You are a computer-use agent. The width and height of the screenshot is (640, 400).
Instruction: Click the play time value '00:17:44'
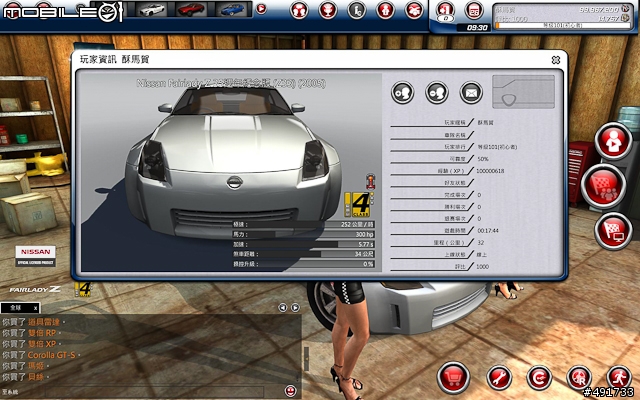(488, 231)
